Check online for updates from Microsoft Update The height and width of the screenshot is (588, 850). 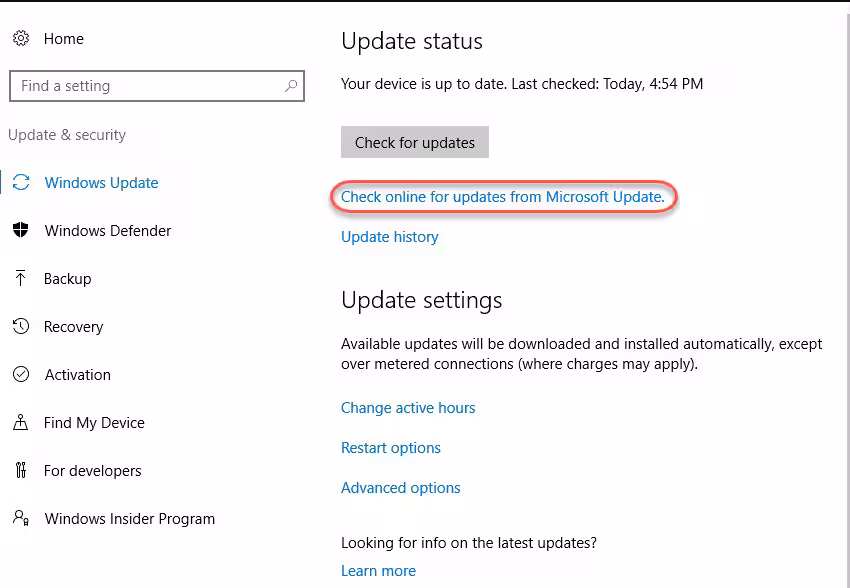pos(502,197)
